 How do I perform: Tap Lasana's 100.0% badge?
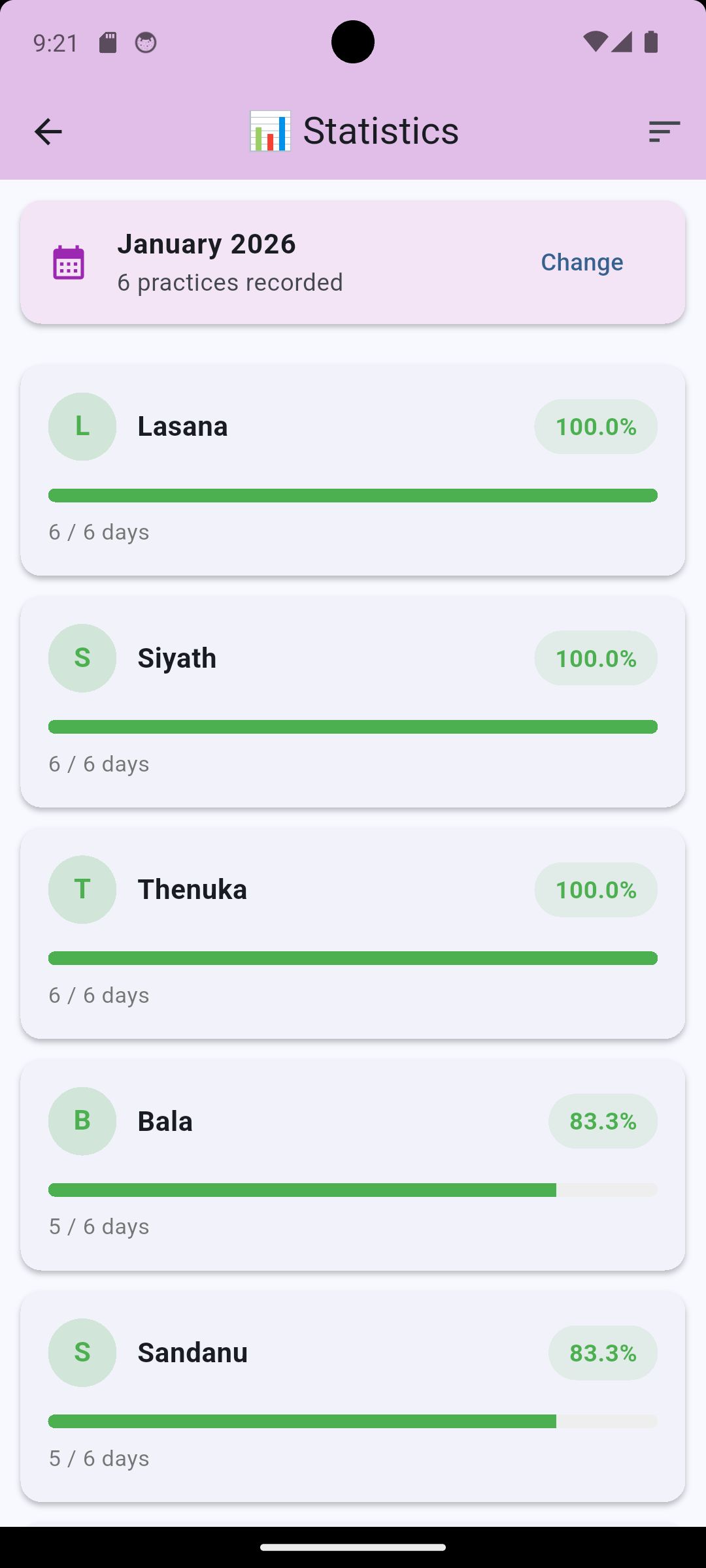coord(596,427)
